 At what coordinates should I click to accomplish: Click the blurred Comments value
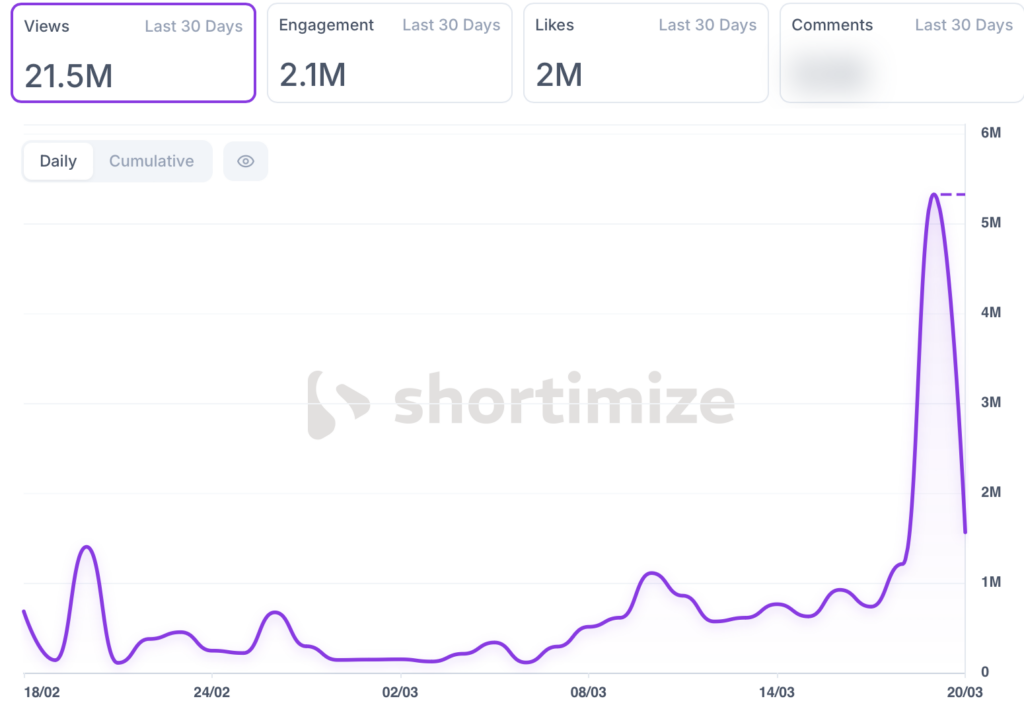pyautogui.click(x=825, y=74)
